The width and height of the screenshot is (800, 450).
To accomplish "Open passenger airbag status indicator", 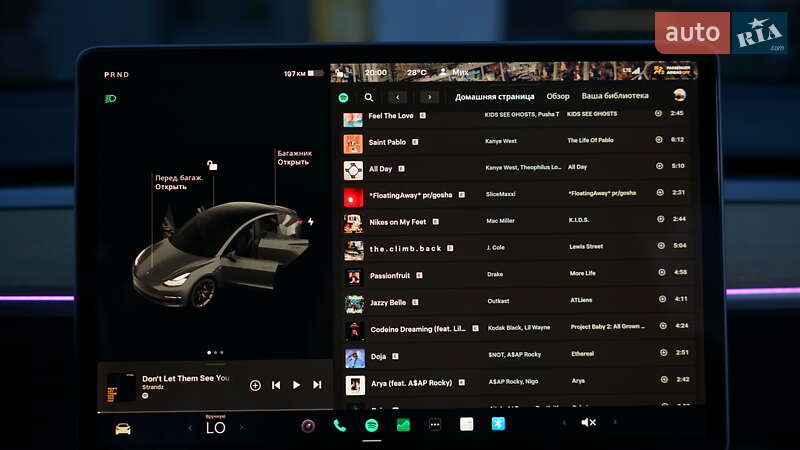I will pyautogui.click(x=671, y=70).
